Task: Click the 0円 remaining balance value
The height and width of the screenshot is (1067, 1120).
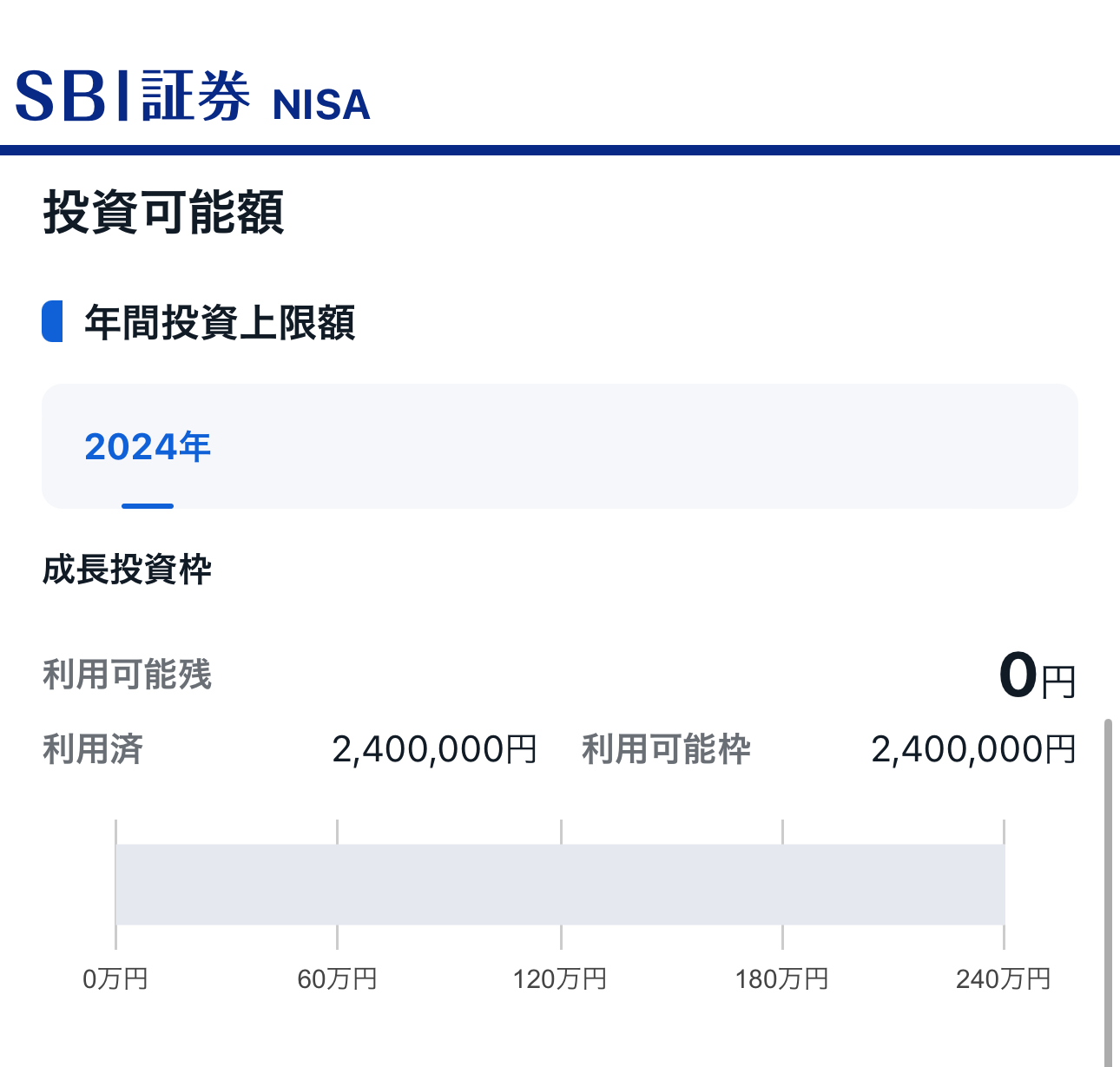Action: tap(1037, 676)
